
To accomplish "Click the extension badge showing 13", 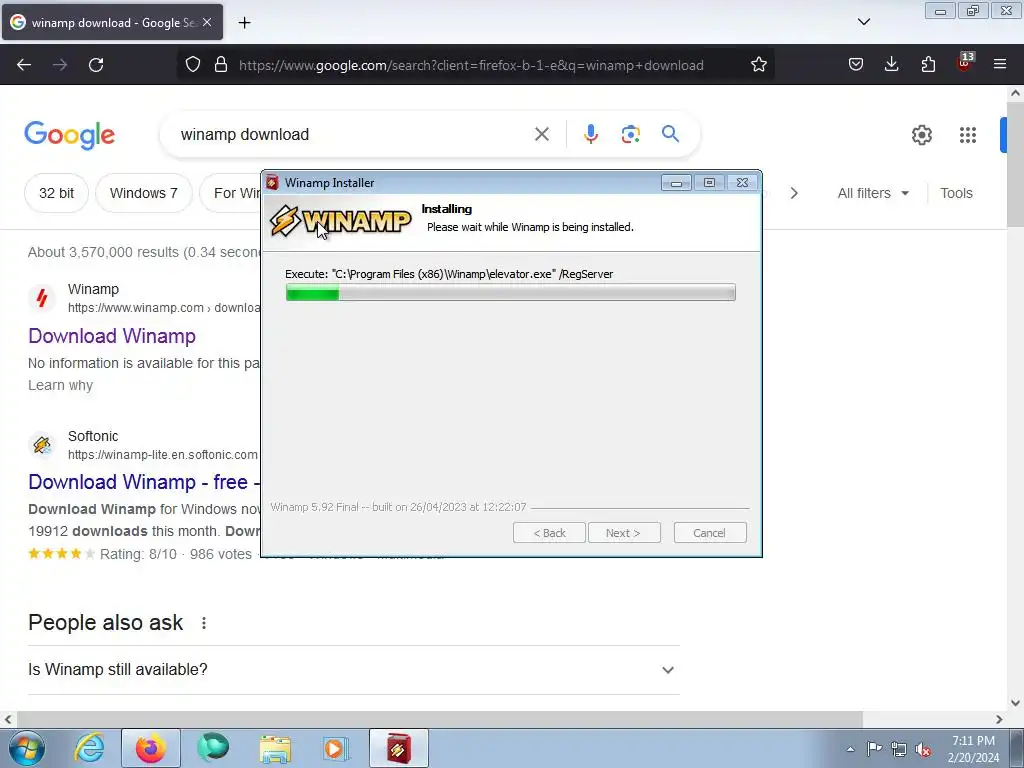I will 965,62.
